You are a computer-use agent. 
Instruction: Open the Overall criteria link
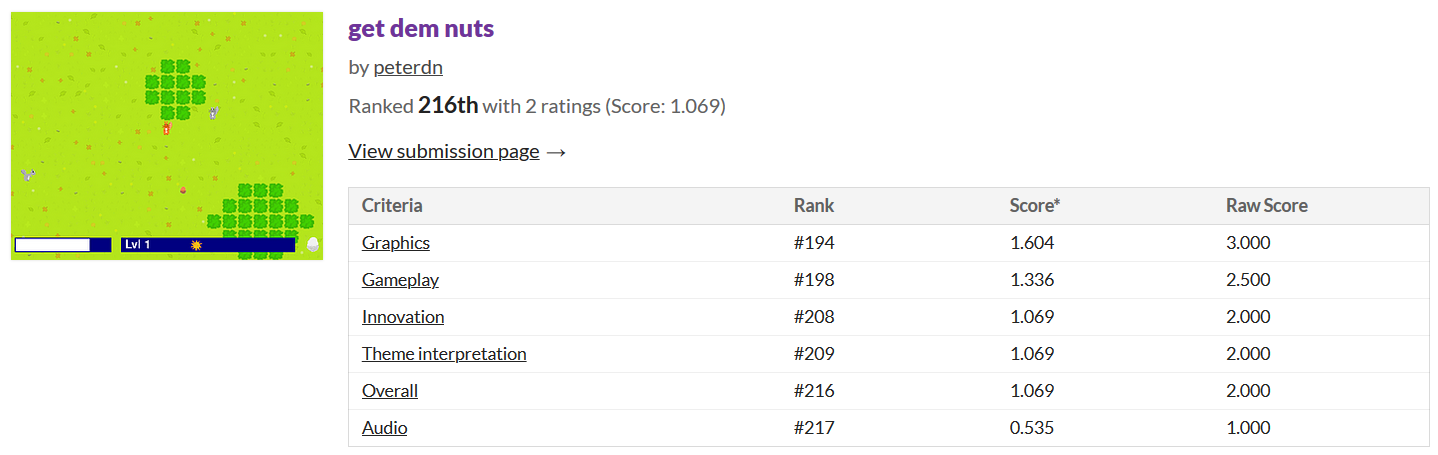point(390,391)
